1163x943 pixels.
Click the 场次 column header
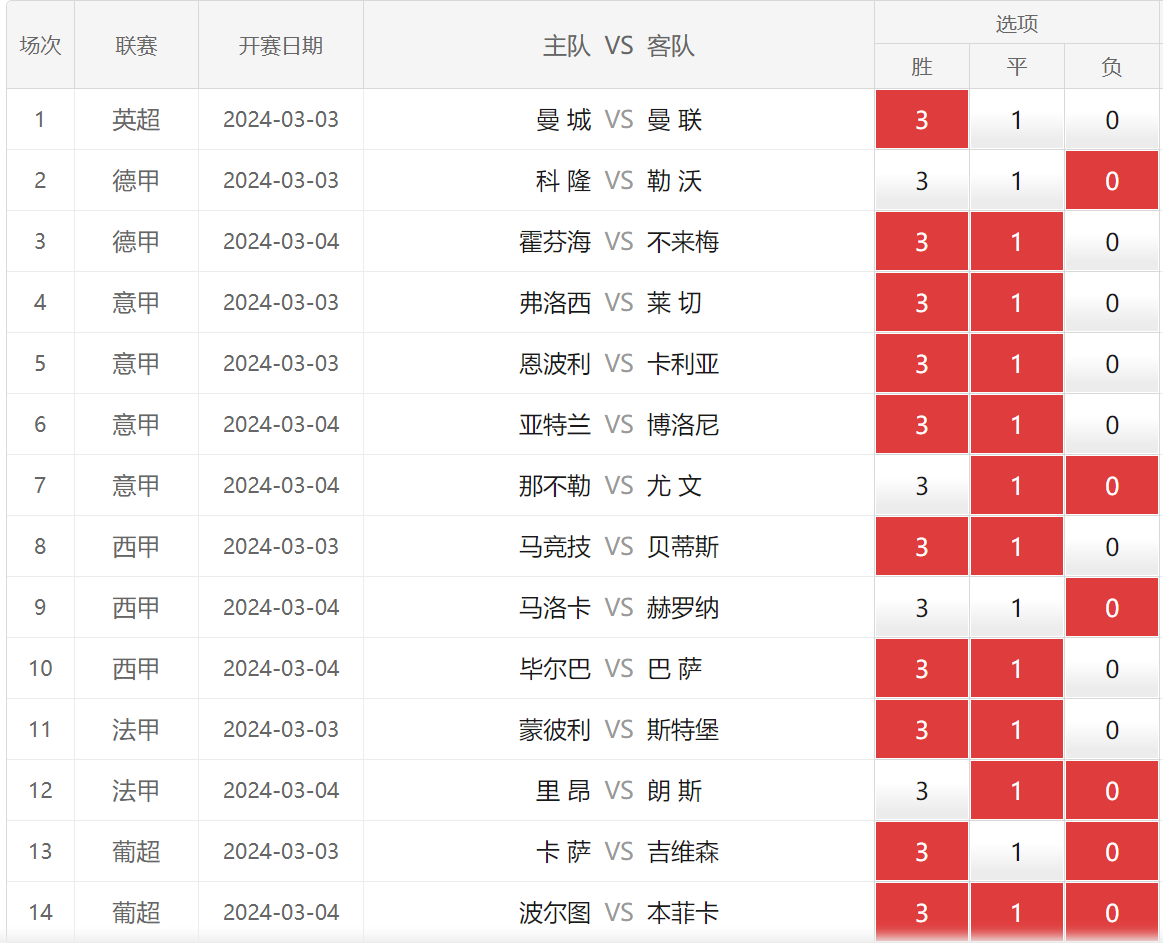pos(40,45)
